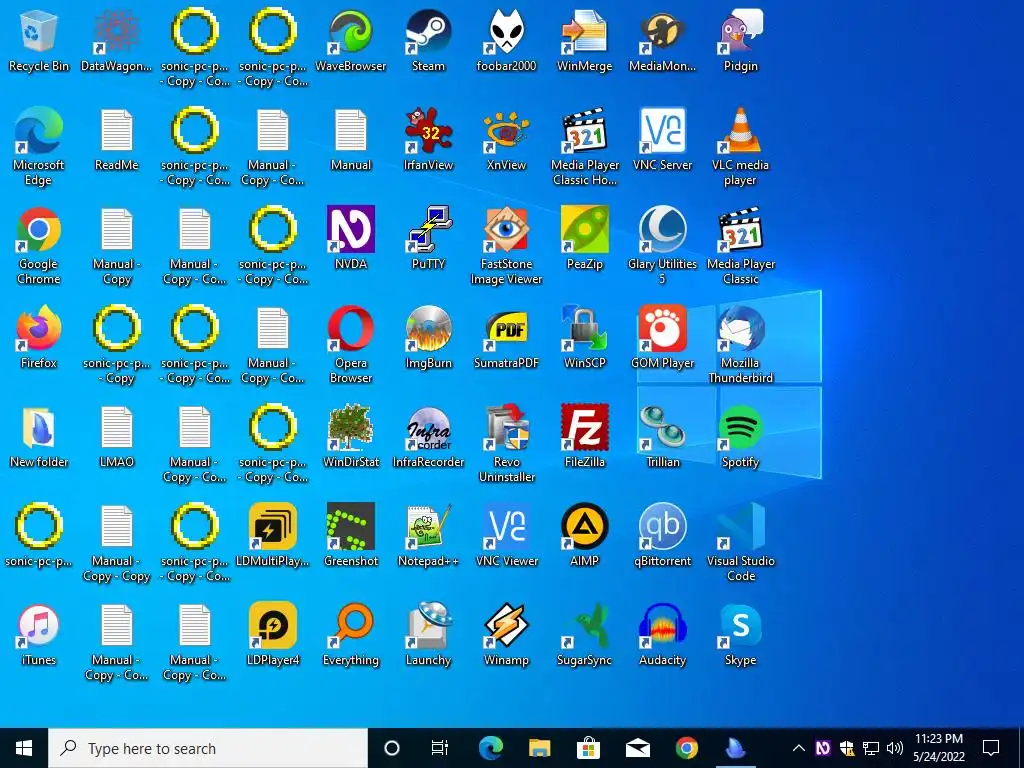The image size is (1024, 768).
Task: Open the notification center
Action: (x=991, y=748)
